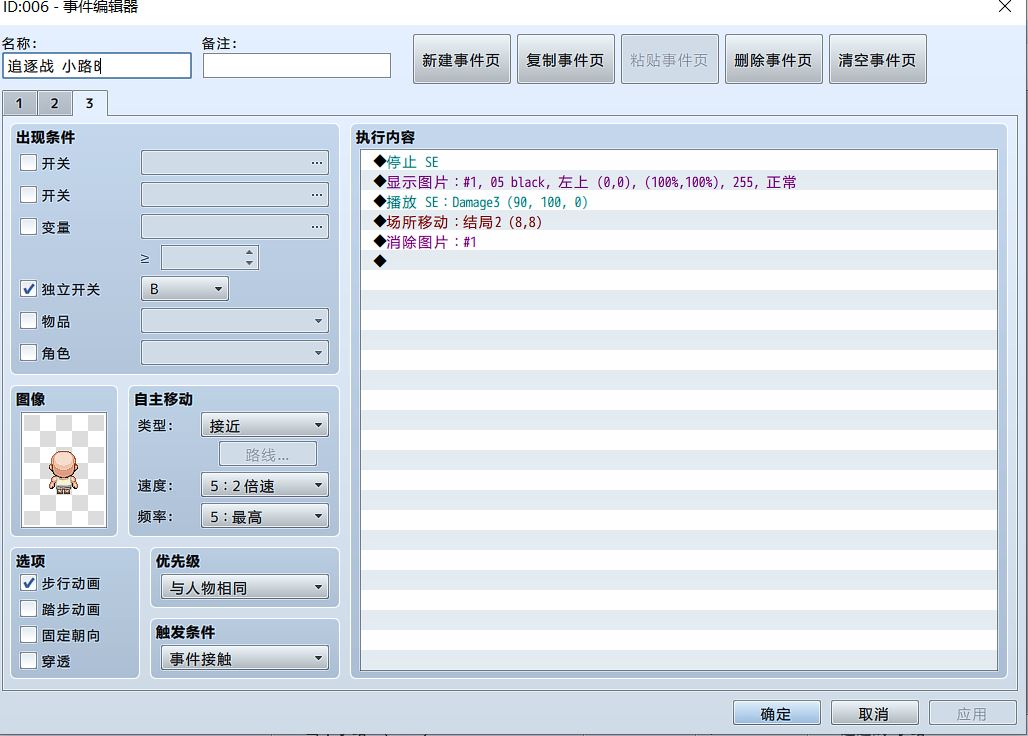
Task: Click the 新建事件页 button
Action: [x=462, y=60]
